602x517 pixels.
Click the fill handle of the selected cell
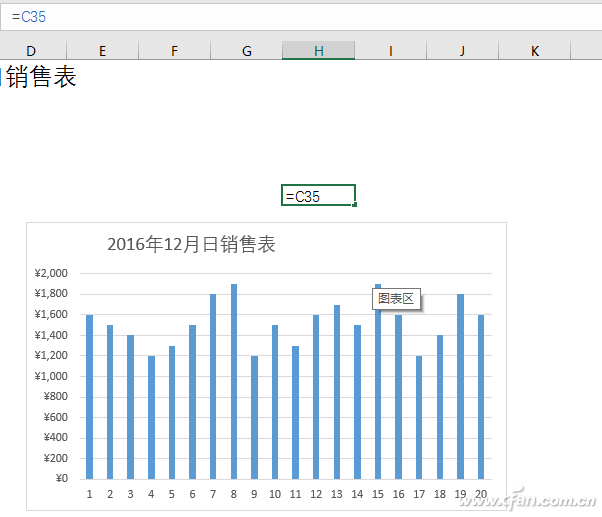pos(354,205)
